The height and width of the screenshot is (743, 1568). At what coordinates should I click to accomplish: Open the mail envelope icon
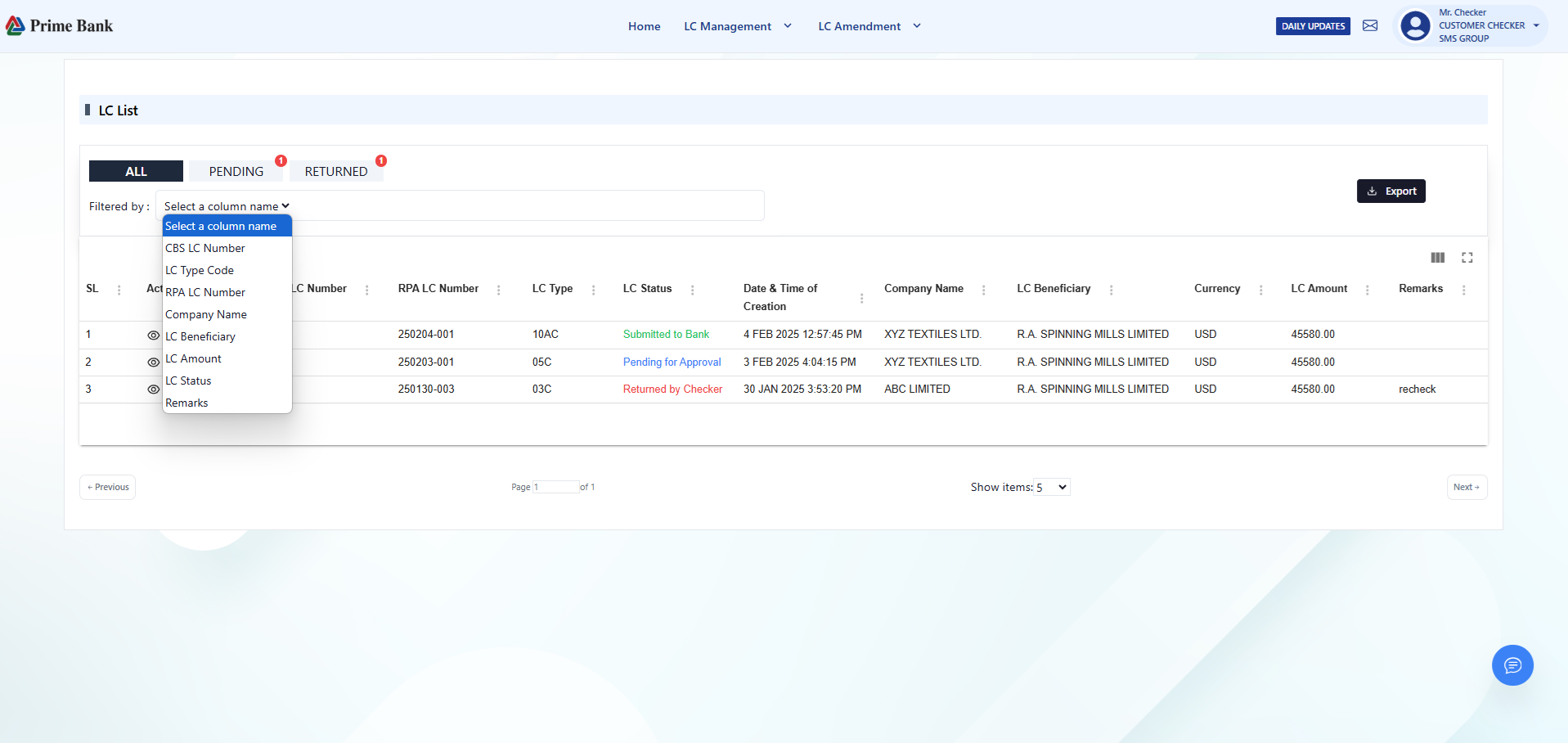(1370, 26)
